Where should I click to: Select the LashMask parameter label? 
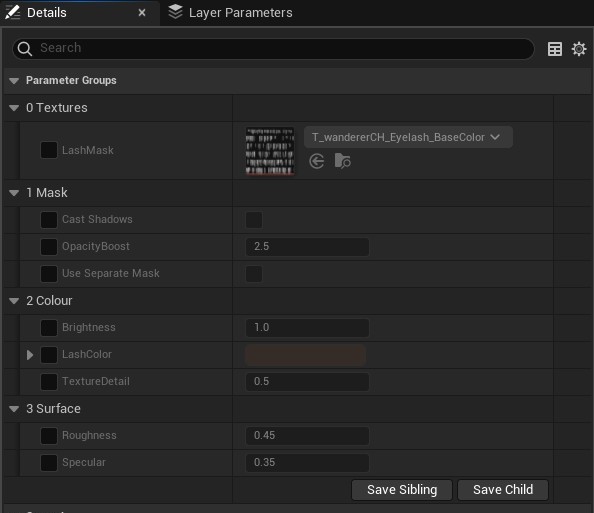coord(88,150)
